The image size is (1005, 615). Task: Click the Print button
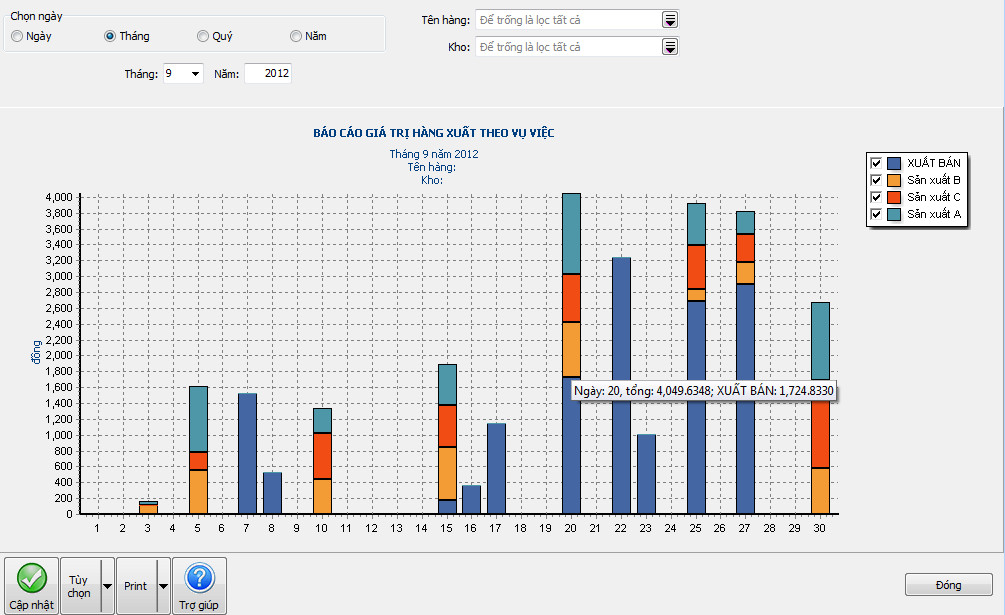coord(136,586)
